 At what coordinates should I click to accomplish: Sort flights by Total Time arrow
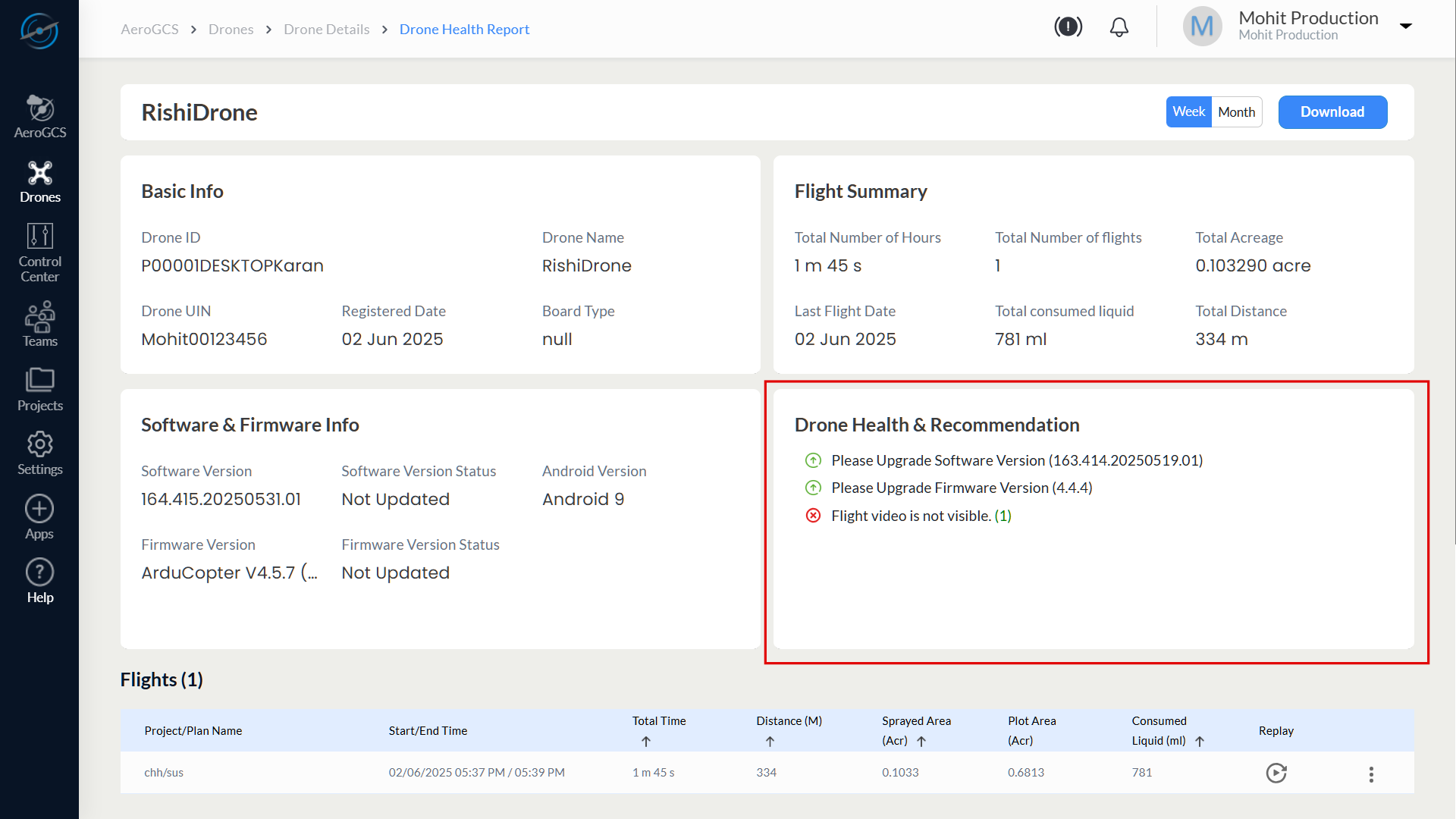[x=646, y=742]
